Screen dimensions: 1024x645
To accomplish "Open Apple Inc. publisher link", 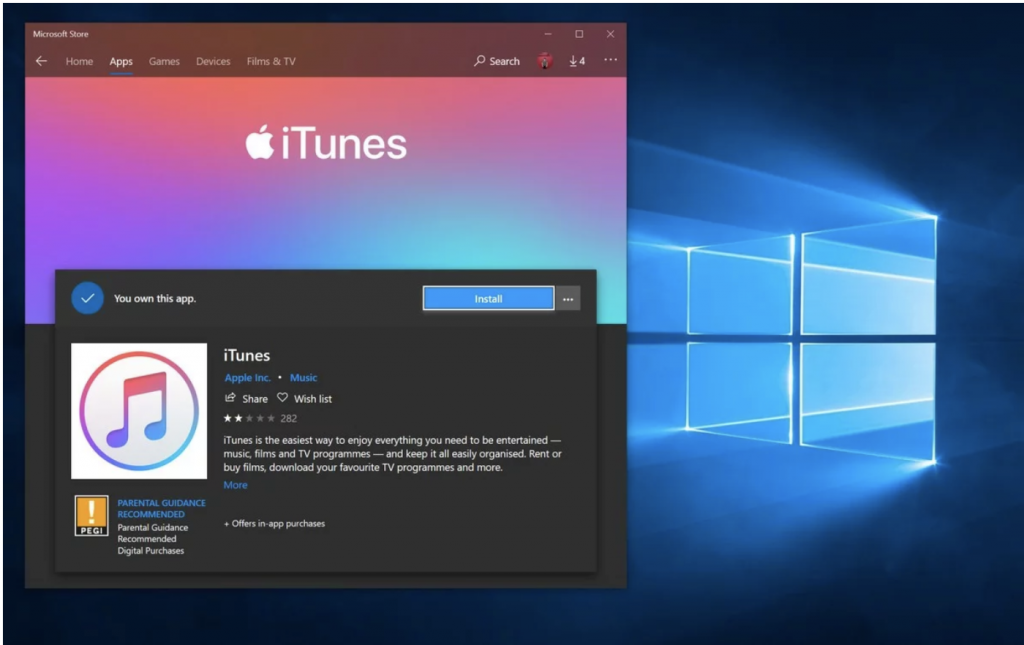I will tap(248, 377).
